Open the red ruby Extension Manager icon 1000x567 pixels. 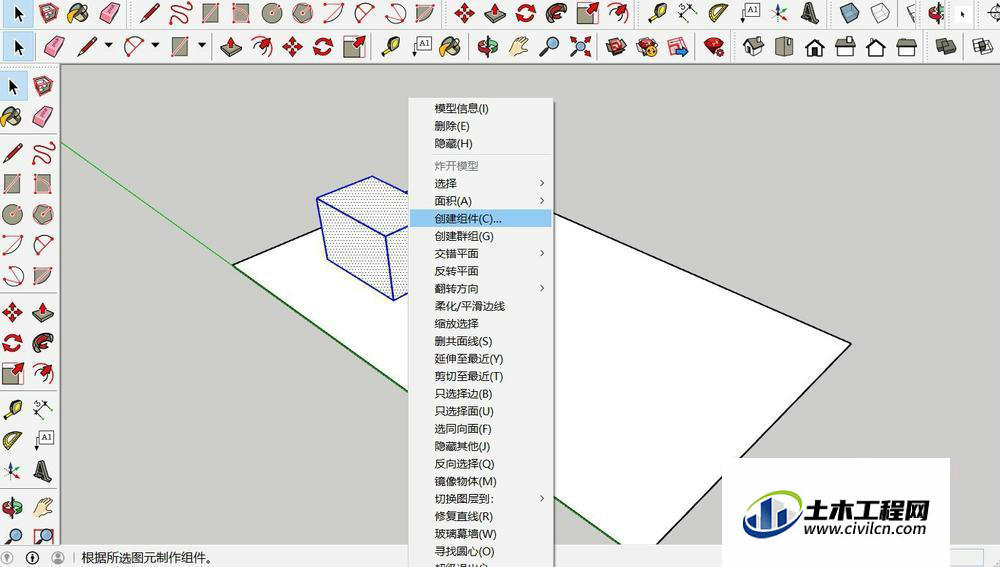point(714,47)
